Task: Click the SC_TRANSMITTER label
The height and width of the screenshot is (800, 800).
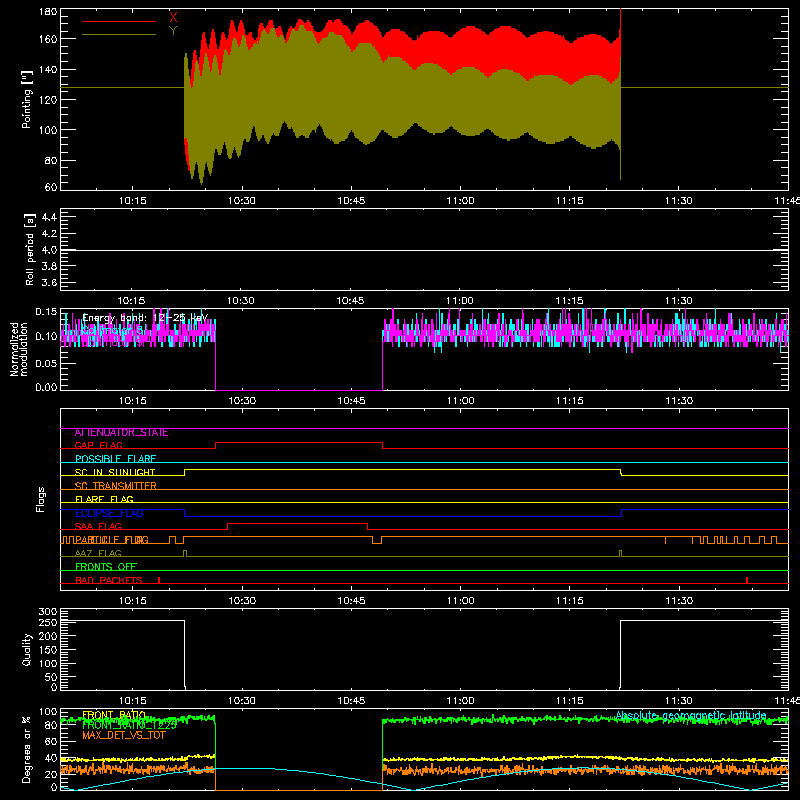Action: click(116, 486)
